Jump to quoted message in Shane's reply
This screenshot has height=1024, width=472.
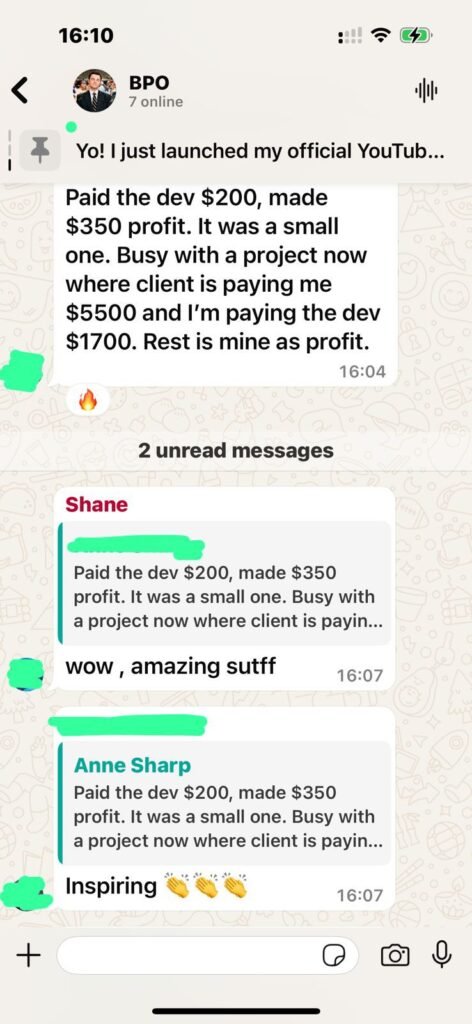click(224, 583)
